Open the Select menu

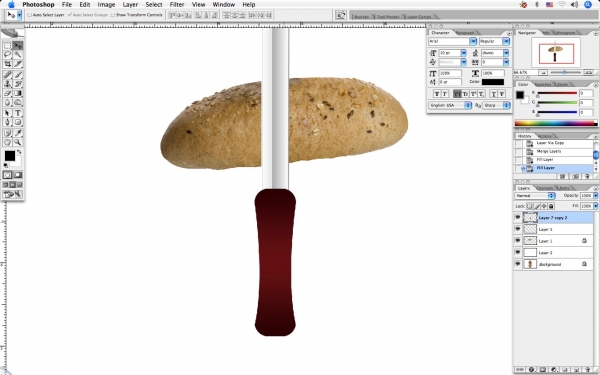coord(154,5)
